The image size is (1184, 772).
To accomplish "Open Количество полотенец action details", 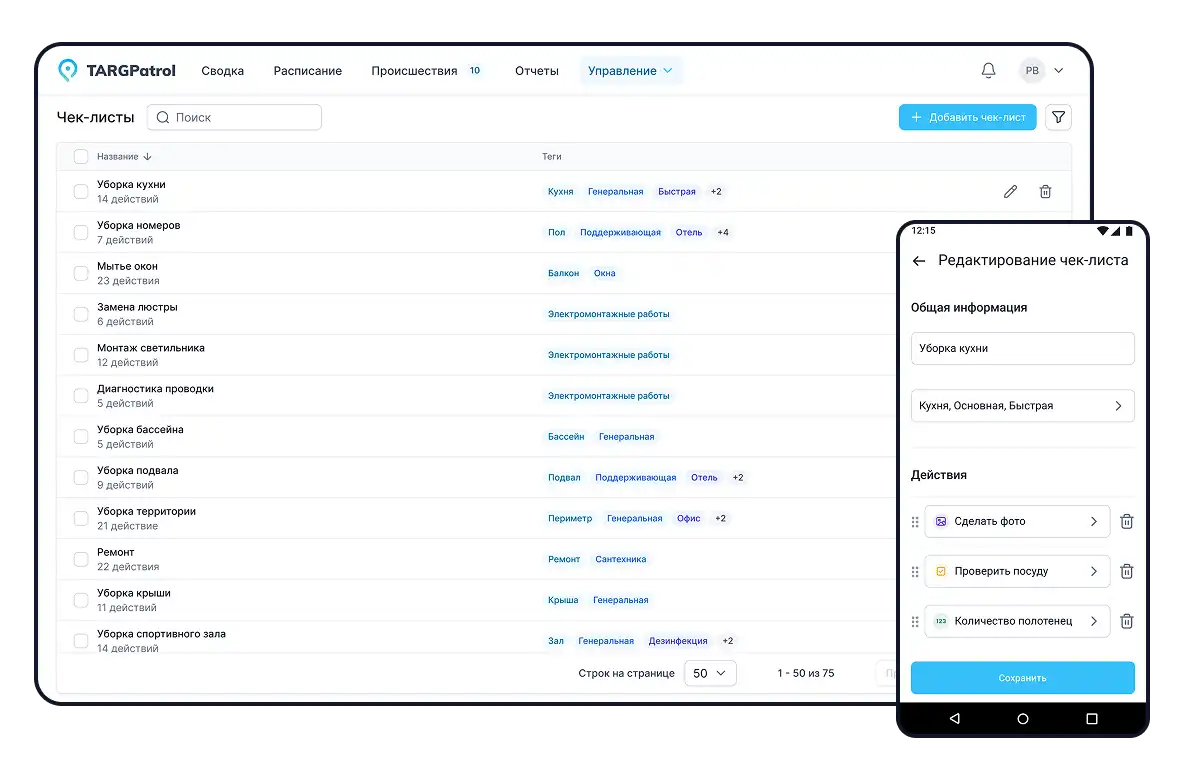I will click(1017, 621).
